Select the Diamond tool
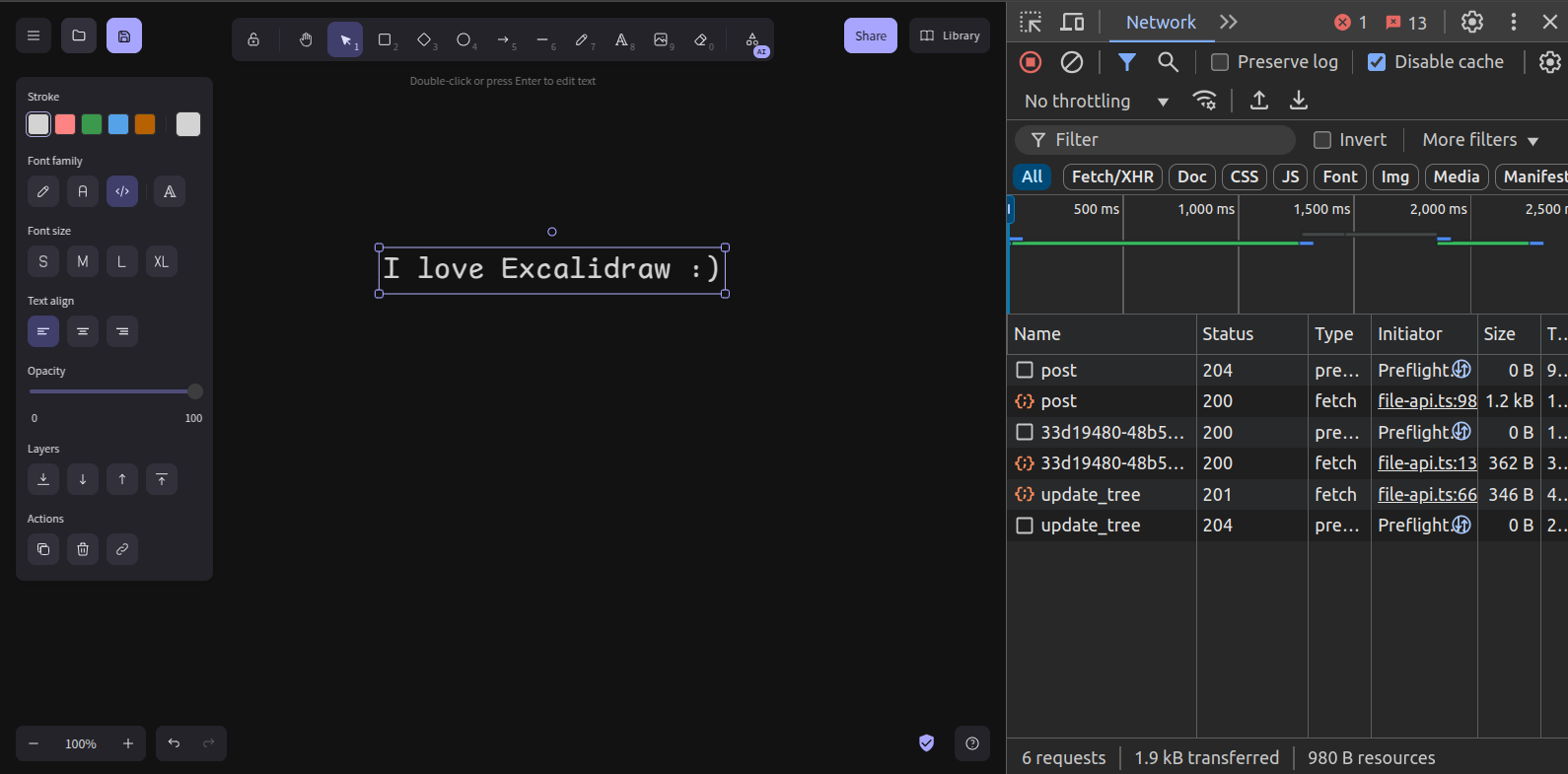 tap(424, 39)
